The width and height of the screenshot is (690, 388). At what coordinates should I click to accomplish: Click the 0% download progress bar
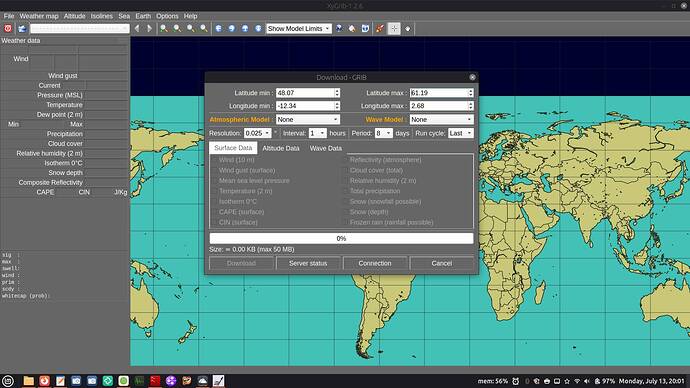coord(341,238)
